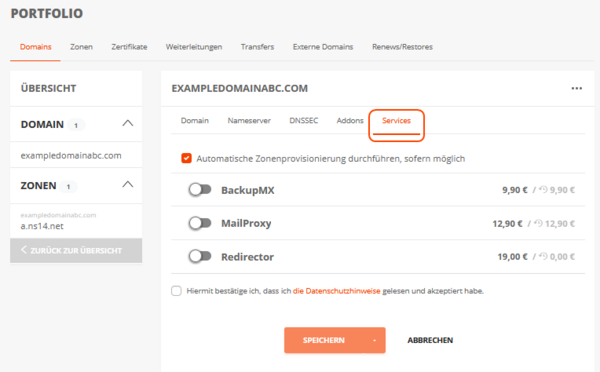Open the three-dot menu for EXAMPLEDOMAINABC.COM
Screen dimensions: 600x372
[x=577, y=88]
